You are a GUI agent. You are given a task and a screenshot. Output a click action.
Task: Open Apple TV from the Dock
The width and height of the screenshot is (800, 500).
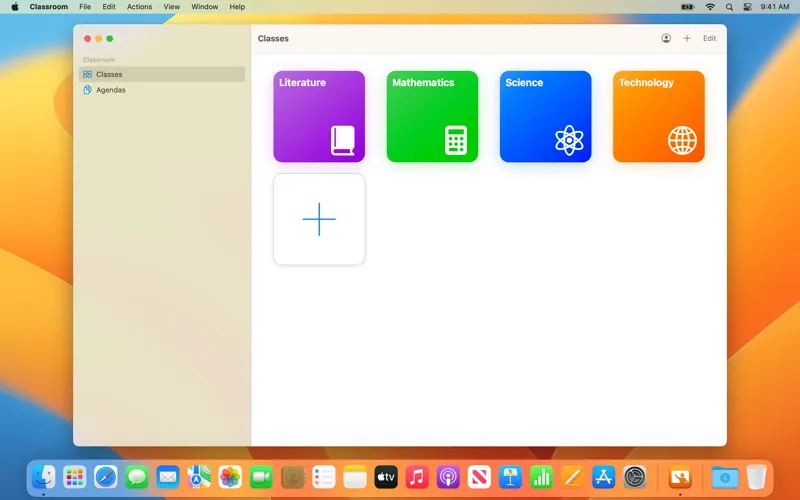click(386, 478)
